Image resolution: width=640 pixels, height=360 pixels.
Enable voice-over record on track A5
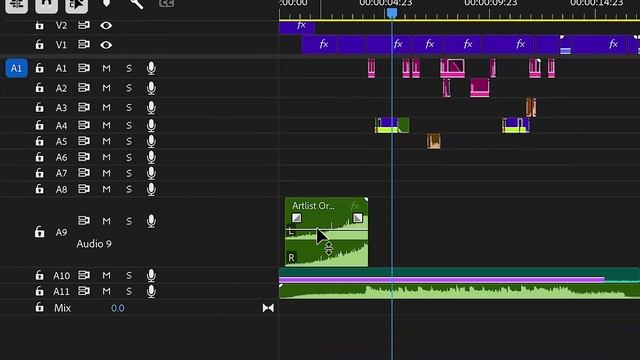[x=151, y=141]
